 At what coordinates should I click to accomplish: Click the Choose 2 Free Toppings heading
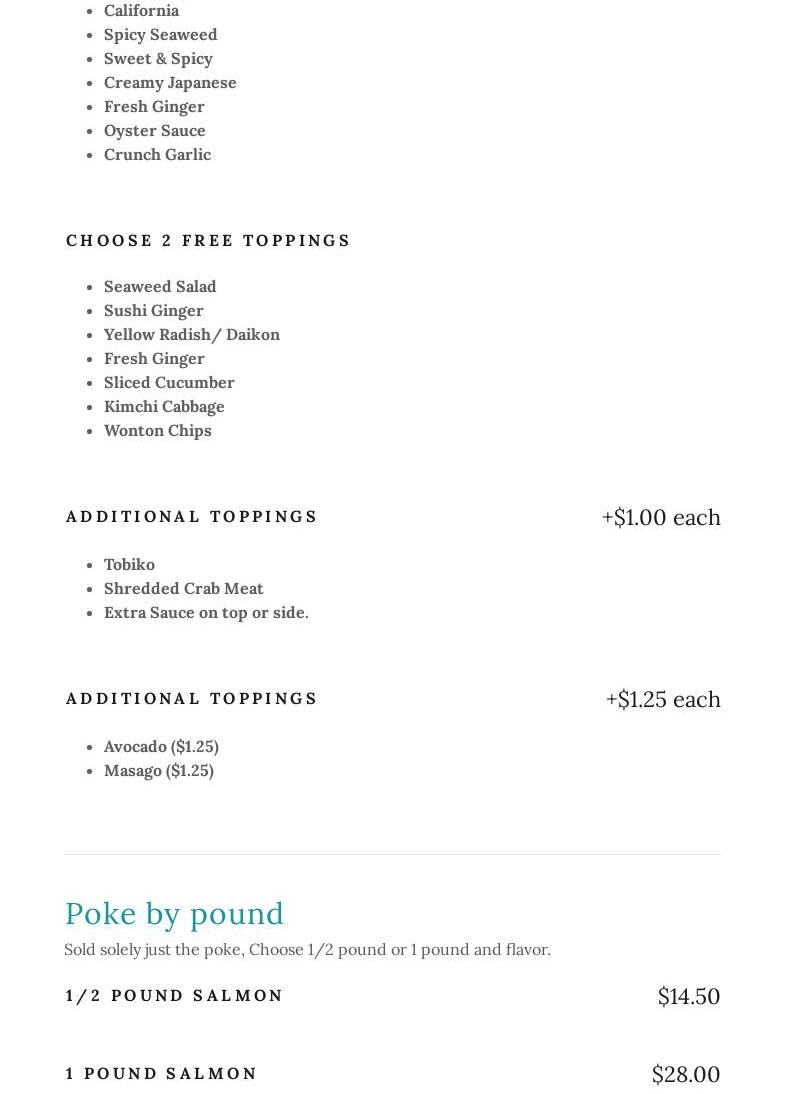point(208,240)
